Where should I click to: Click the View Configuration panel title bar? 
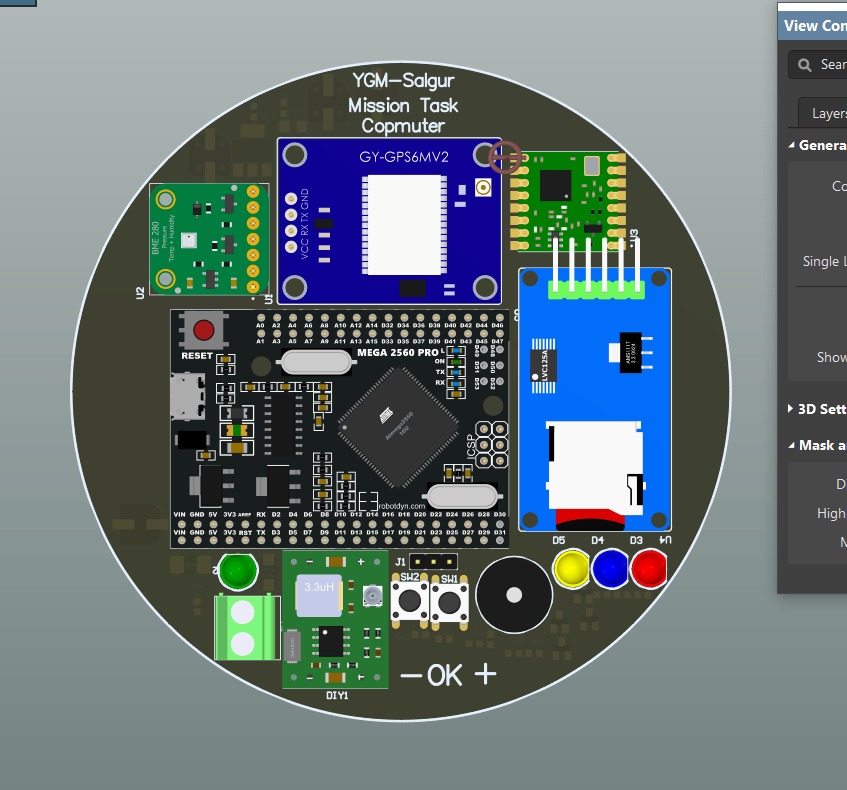[x=814, y=26]
